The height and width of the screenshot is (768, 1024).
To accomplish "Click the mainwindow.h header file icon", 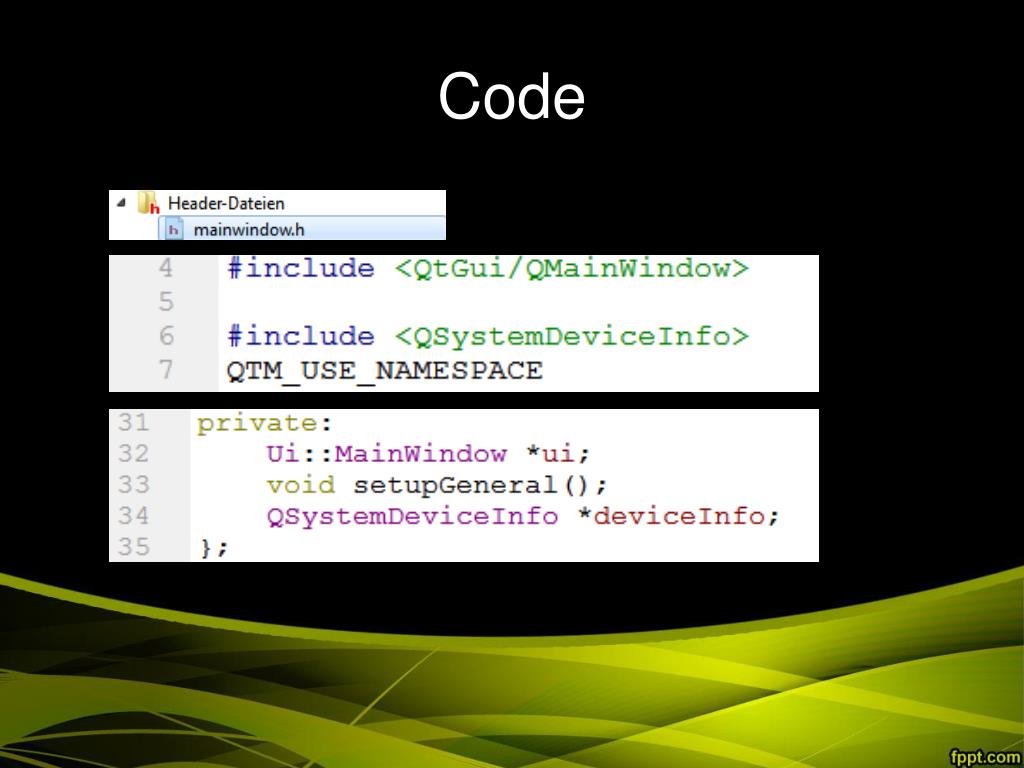I will (x=174, y=230).
